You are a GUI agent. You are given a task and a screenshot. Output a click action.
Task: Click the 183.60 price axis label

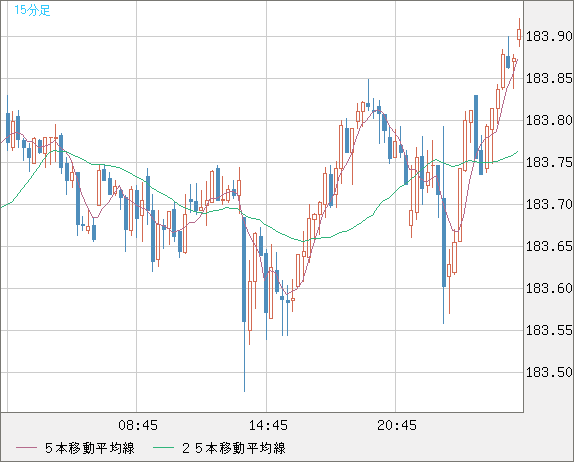pos(549,288)
